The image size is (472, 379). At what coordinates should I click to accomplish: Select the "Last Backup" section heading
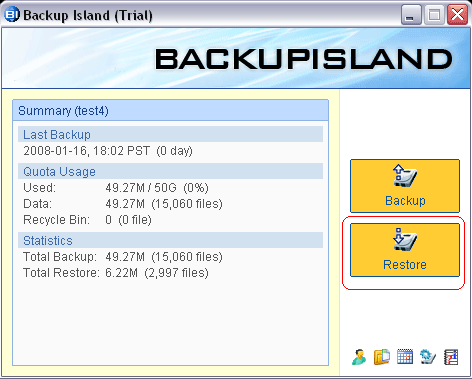(x=170, y=134)
